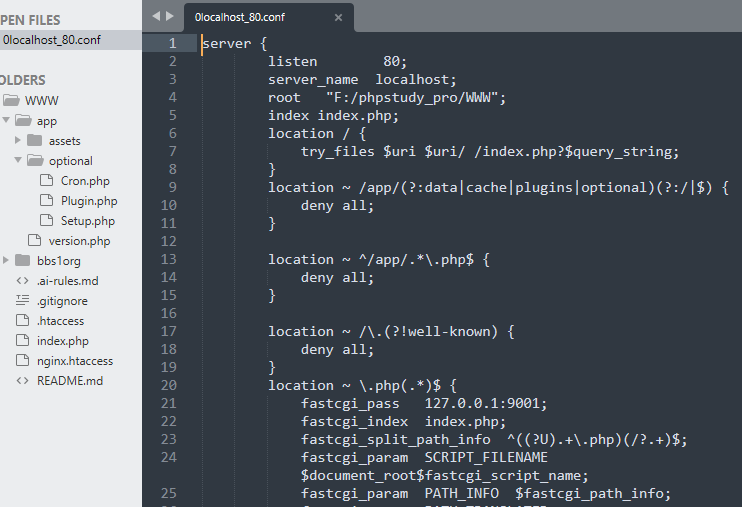Expand the assets folder arrow
This screenshot has height=507, width=742.
(18, 140)
